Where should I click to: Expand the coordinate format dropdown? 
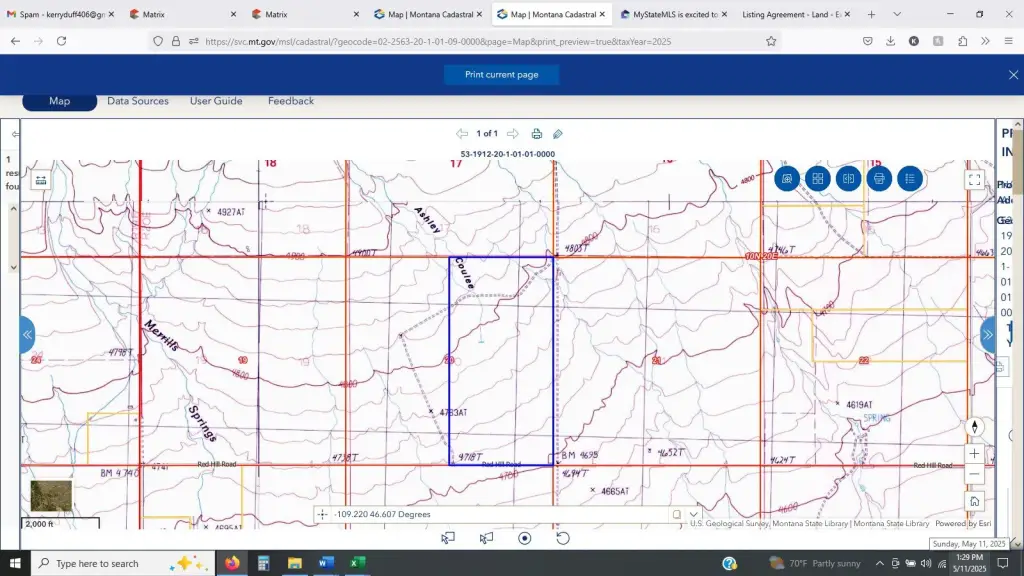[x=693, y=515]
